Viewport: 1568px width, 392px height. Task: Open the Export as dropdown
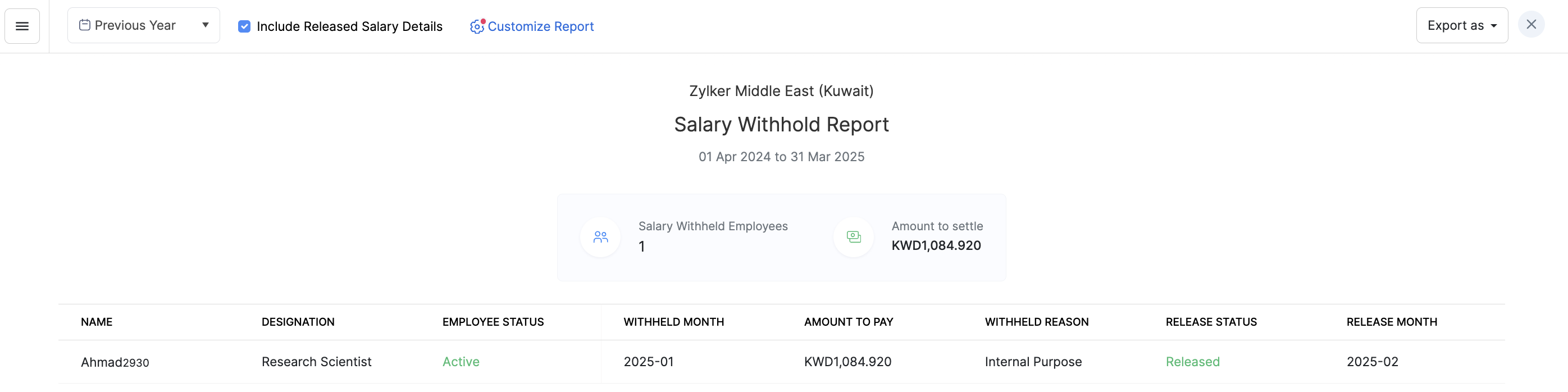tap(1461, 26)
